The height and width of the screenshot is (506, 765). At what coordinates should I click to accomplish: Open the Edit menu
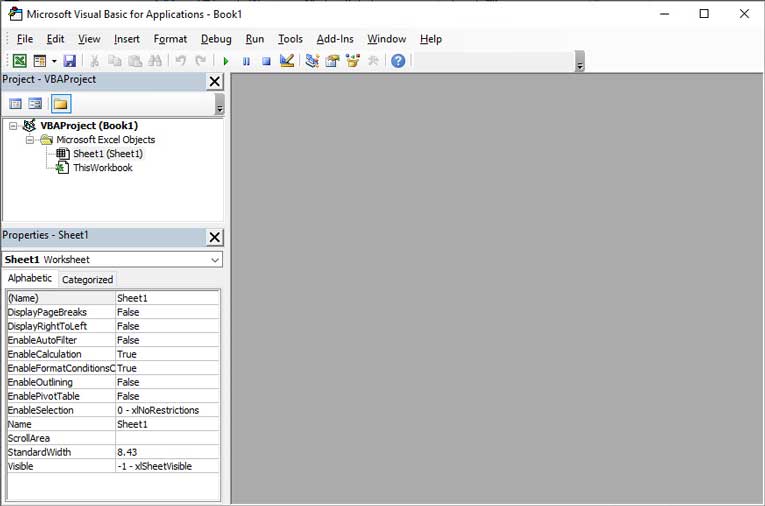click(55, 39)
